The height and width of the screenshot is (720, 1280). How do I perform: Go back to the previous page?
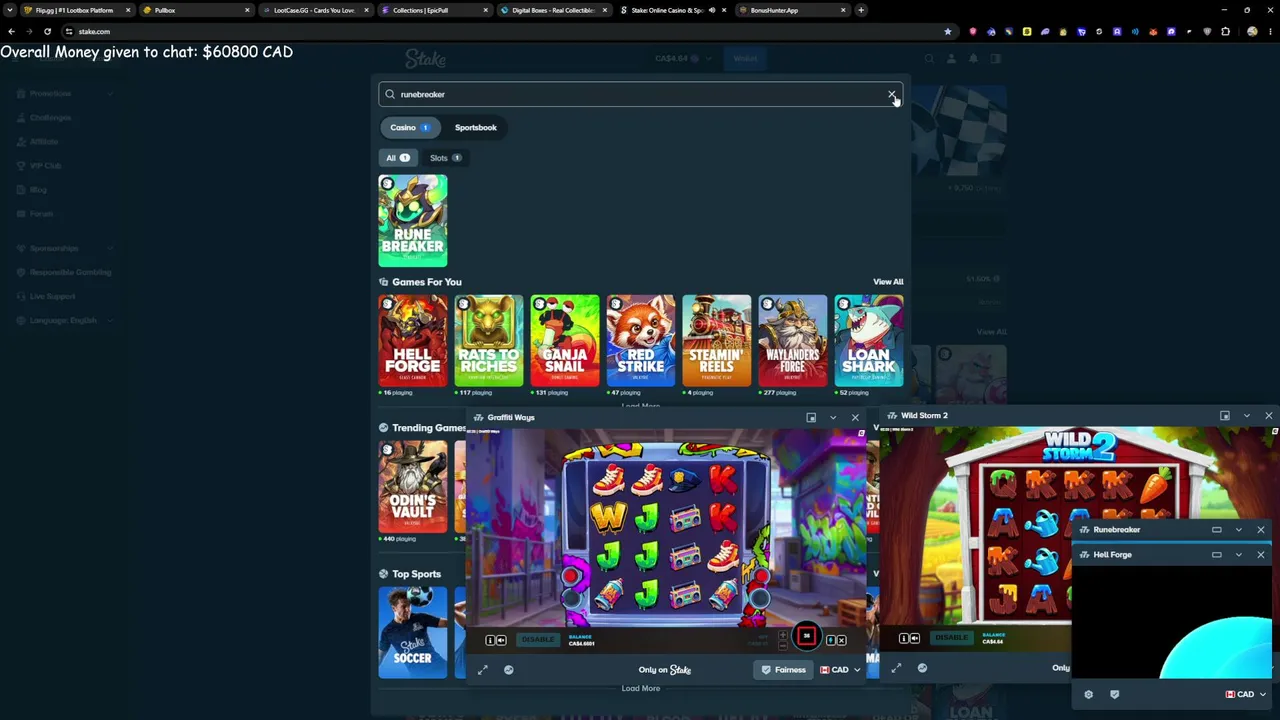[11, 31]
